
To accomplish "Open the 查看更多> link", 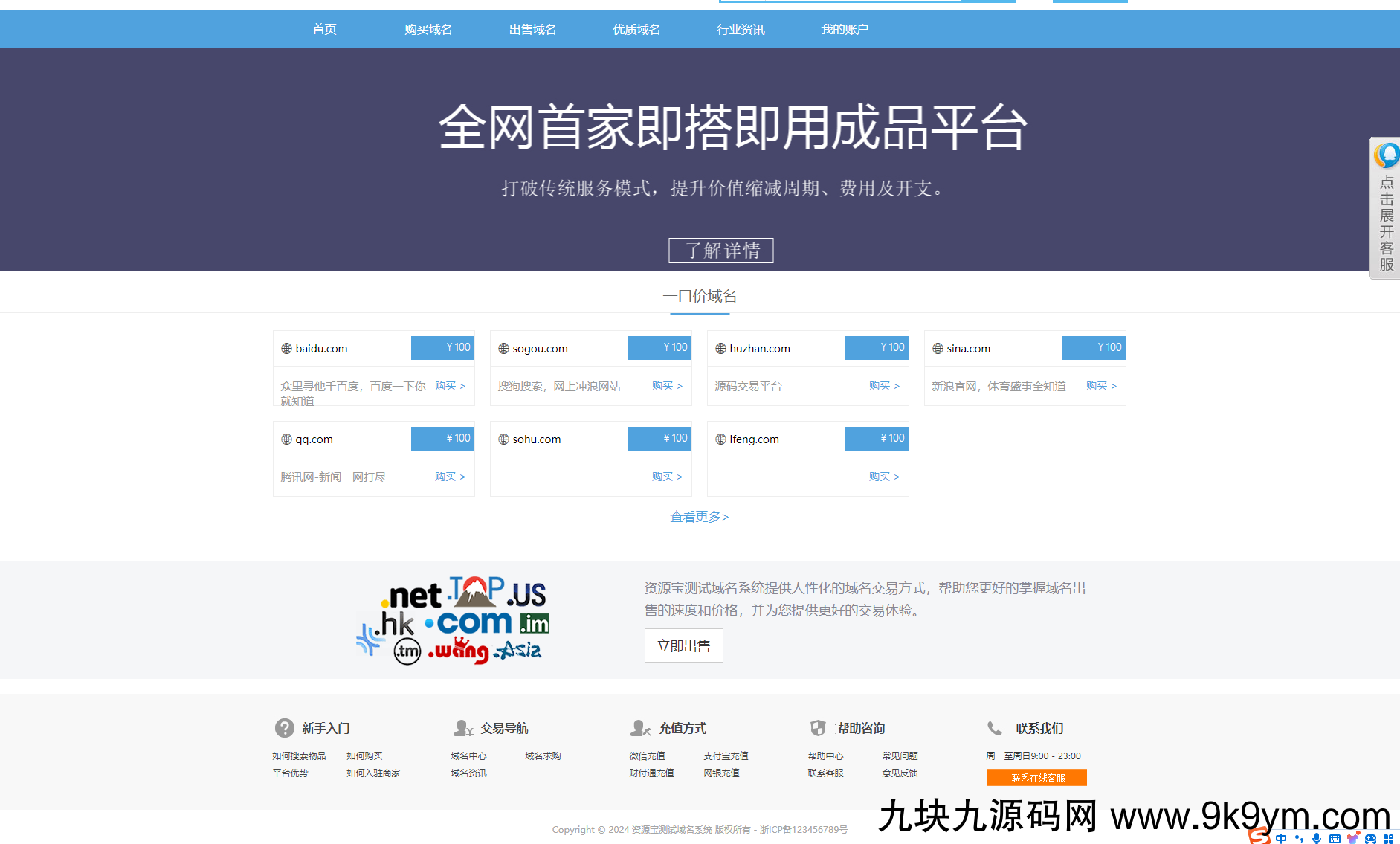I will [x=700, y=517].
